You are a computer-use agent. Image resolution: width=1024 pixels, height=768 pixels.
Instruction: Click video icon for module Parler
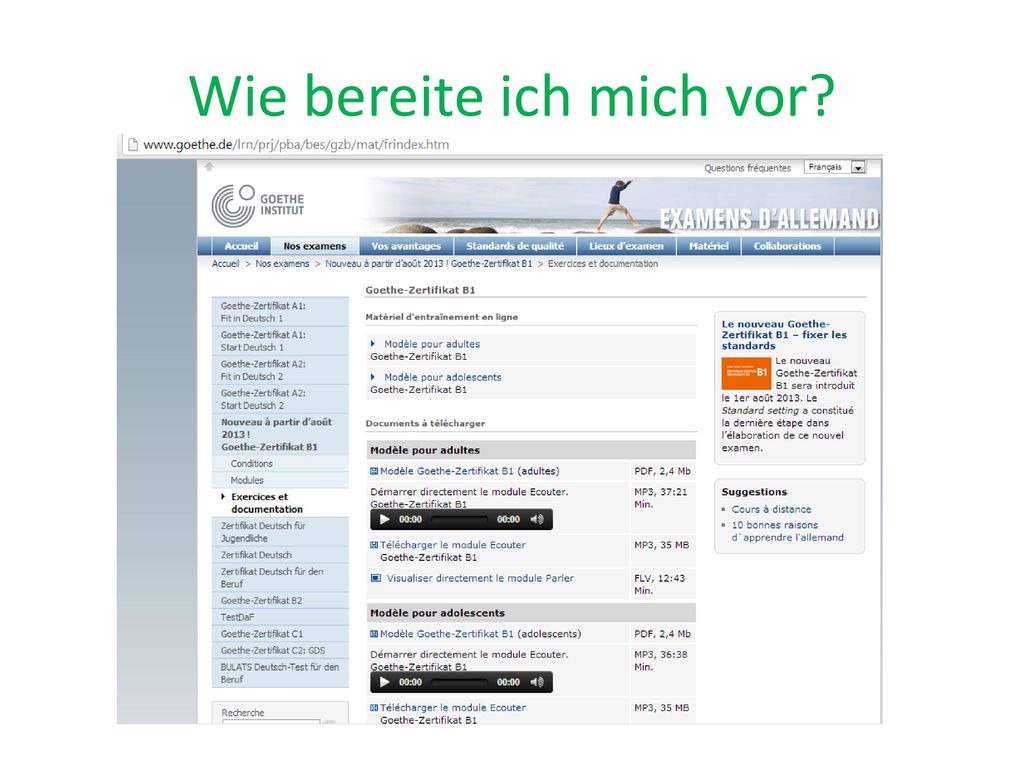376,578
